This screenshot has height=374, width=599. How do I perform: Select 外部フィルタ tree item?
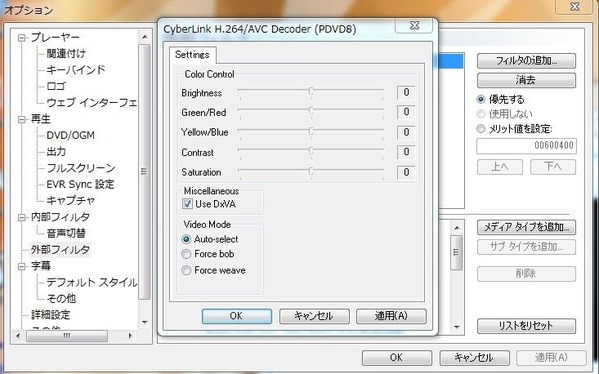coord(60,250)
